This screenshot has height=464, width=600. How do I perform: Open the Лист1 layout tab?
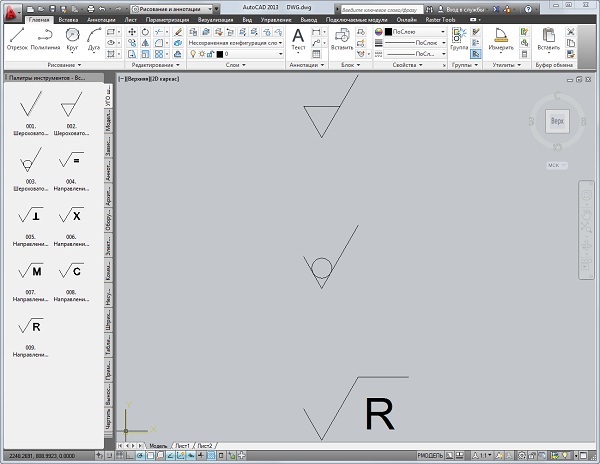tap(182, 444)
